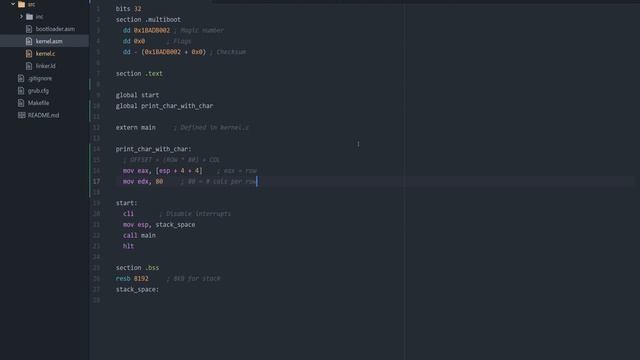This screenshot has width=640, height=360.
Task: Open linker.ld in the tree view
Action: click(45, 66)
